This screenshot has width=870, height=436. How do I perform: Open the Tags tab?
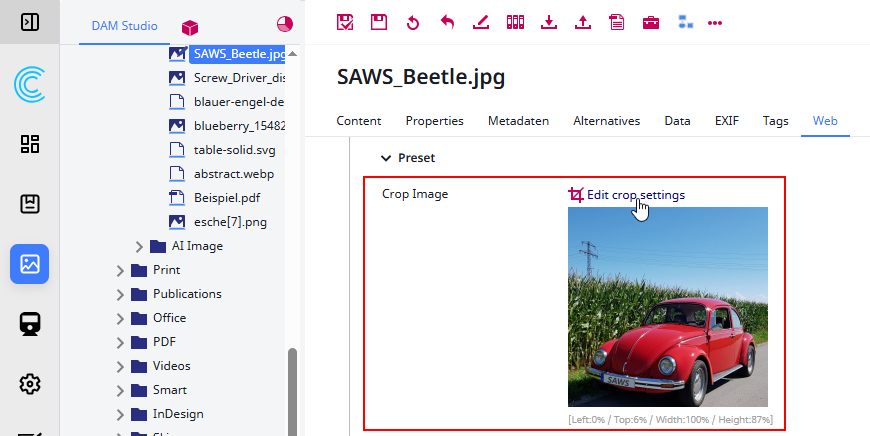click(775, 120)
